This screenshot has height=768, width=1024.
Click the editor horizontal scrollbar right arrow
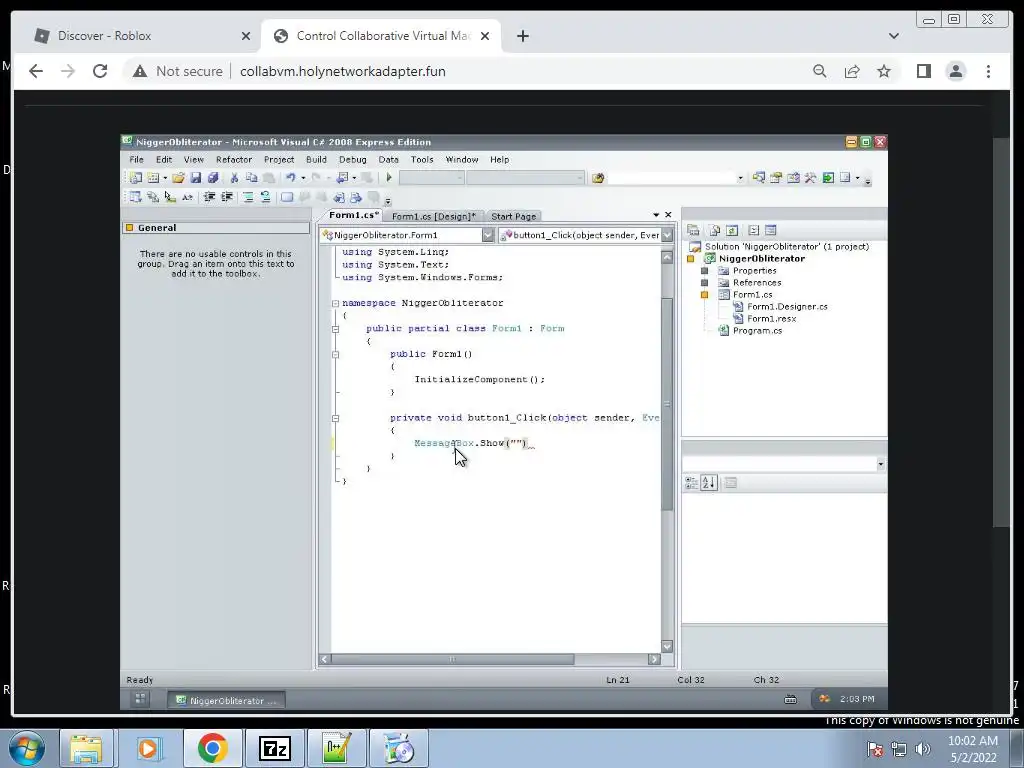(x=654, y=660)
